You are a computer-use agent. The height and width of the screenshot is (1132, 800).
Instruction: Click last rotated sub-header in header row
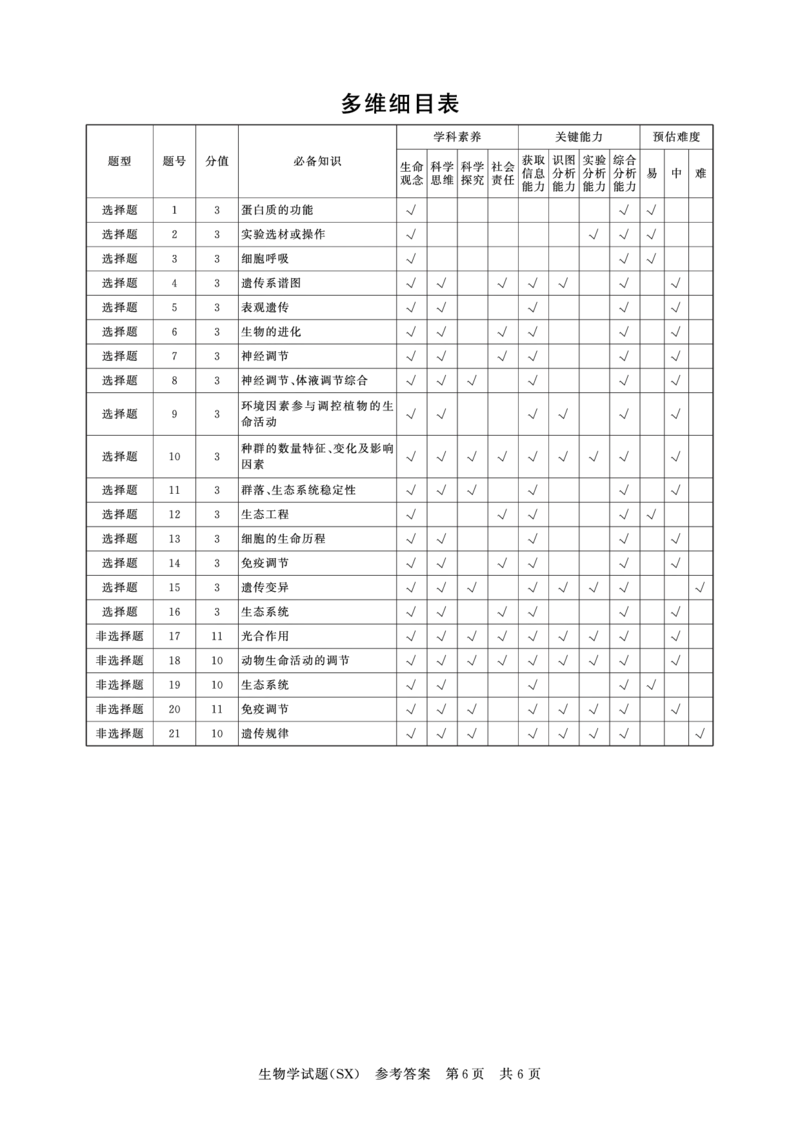tap(704, 172)
